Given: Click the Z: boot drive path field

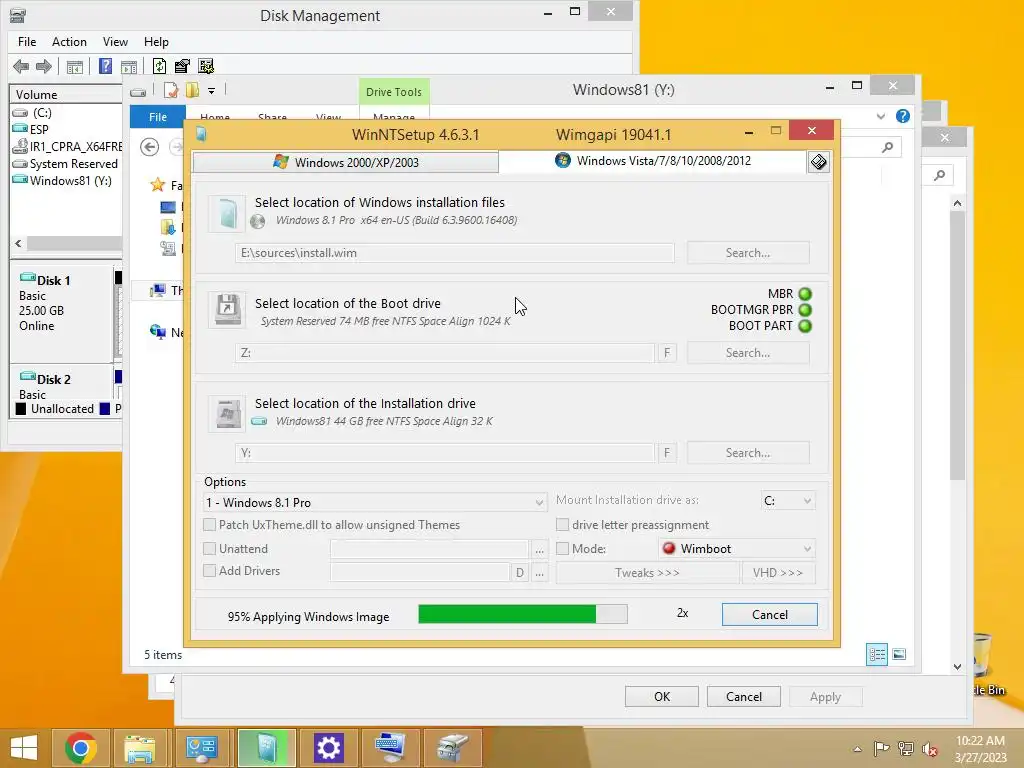Looking at the screenshot, I should 445,353.
